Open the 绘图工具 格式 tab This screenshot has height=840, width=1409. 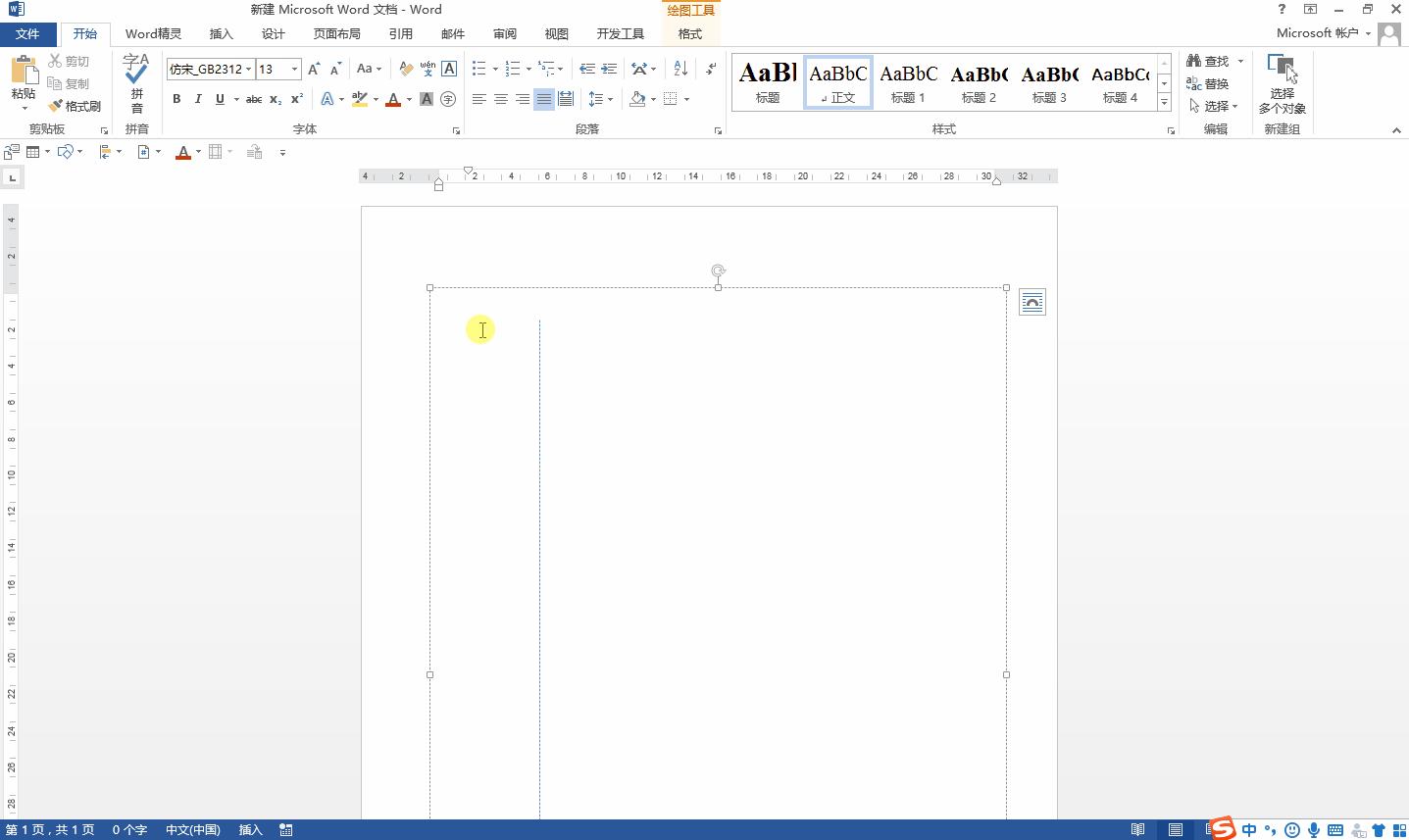pos(689,32)
